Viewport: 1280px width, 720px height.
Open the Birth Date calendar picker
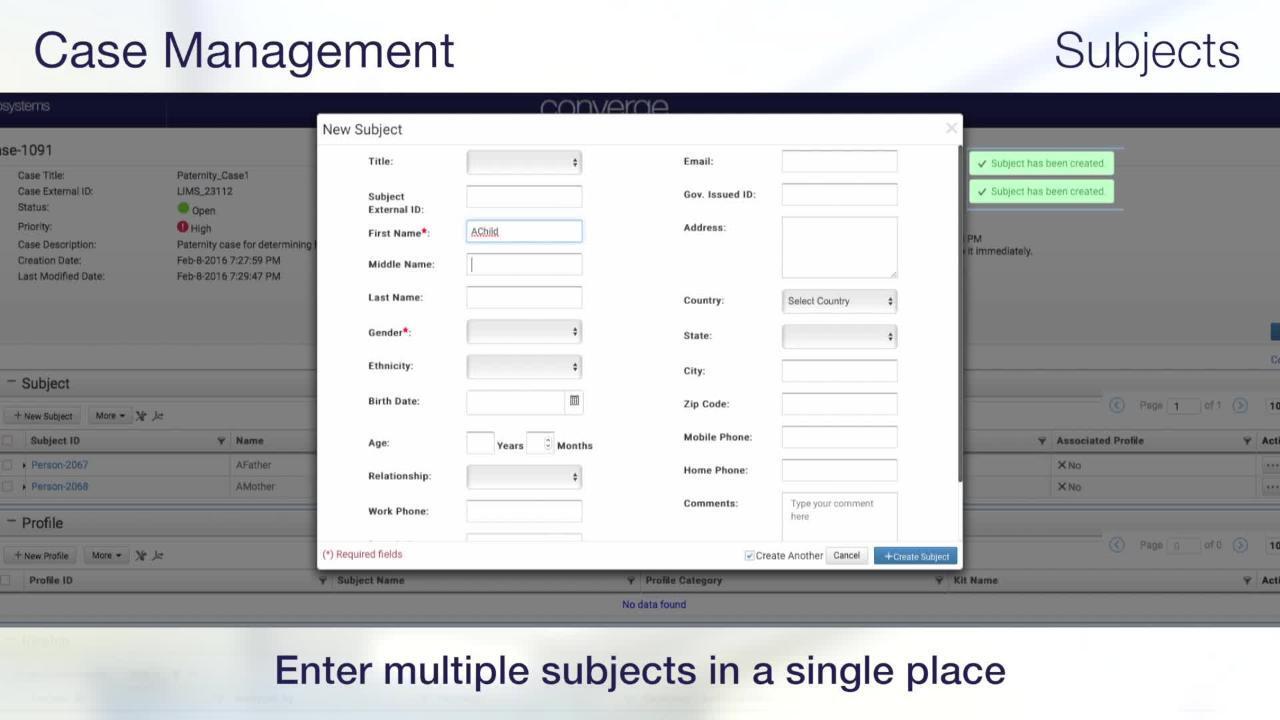tap(574, 401)
